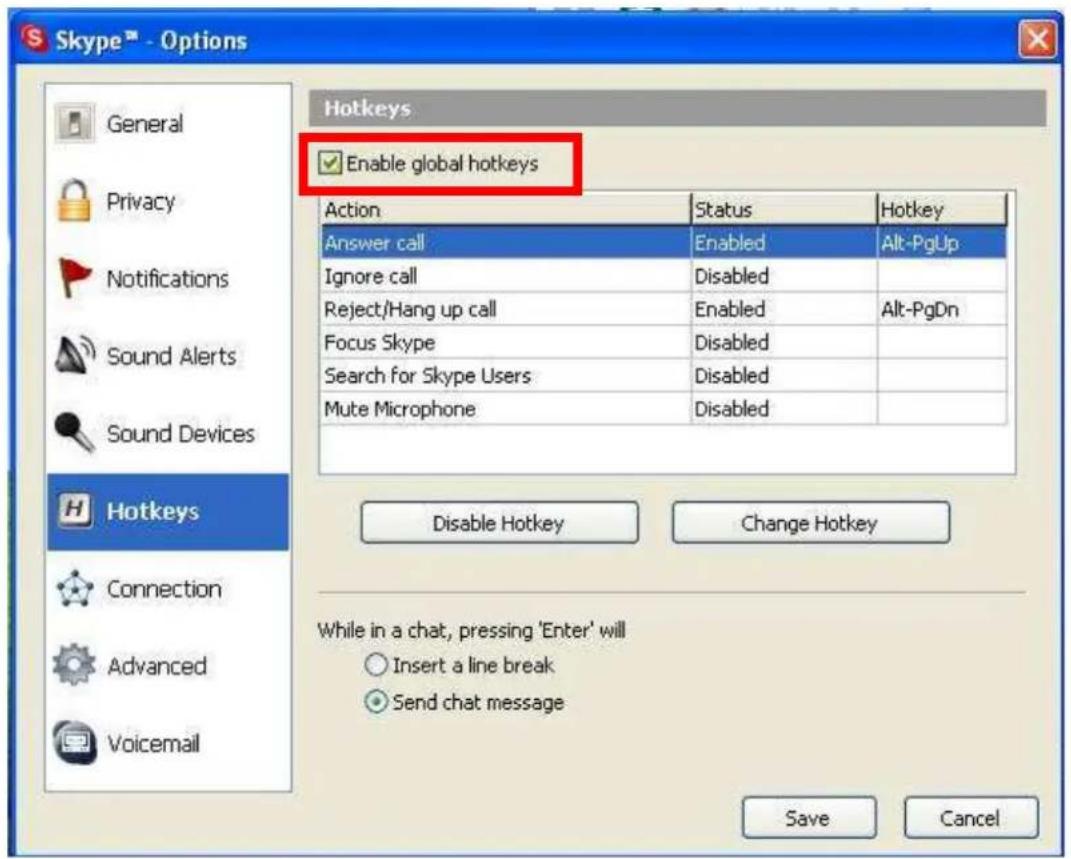Open the General settings tab
This screenshot has width=1071, height=859.
(168, 124)
